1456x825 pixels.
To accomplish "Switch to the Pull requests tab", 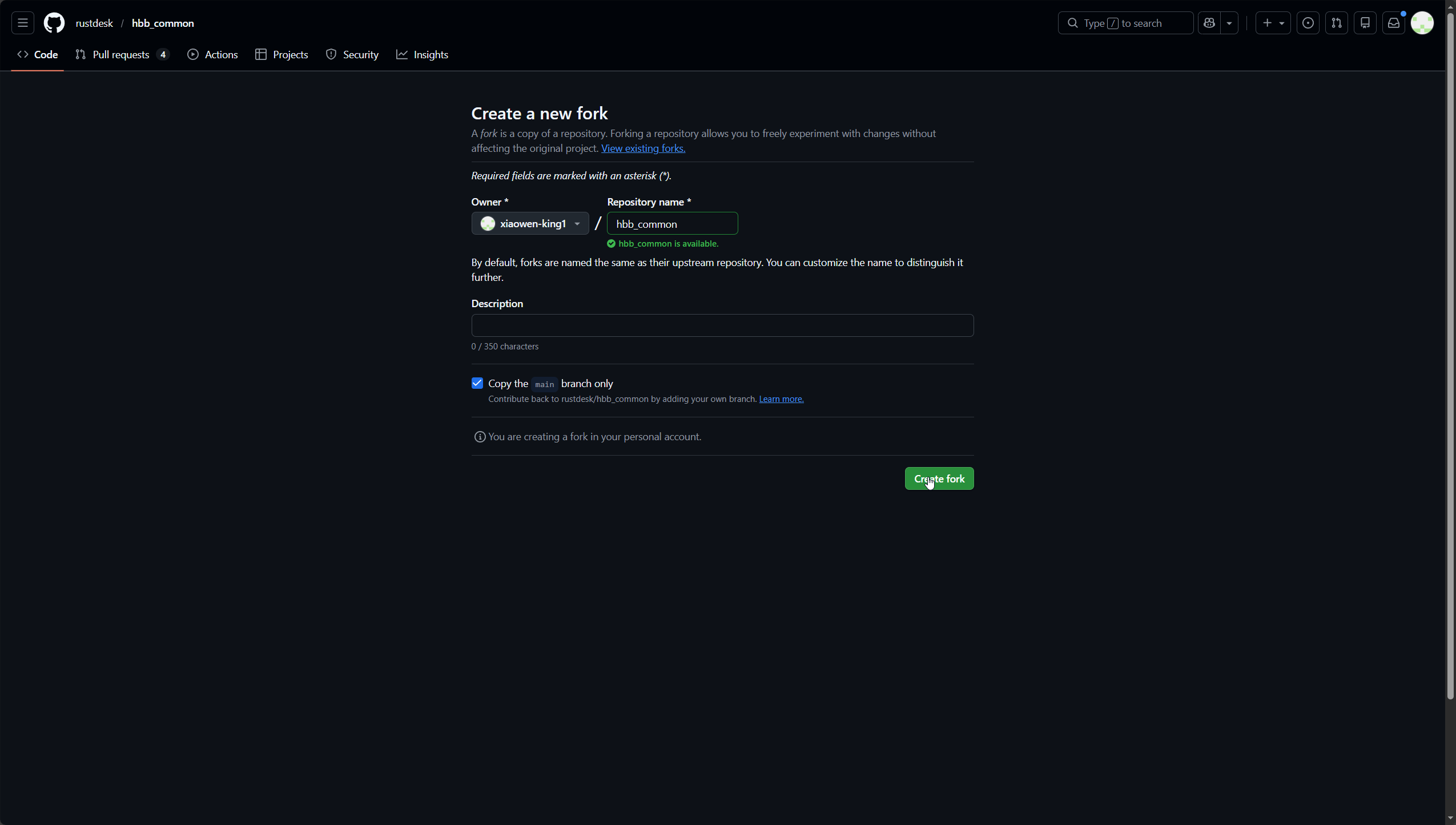I will click(121, 55).
